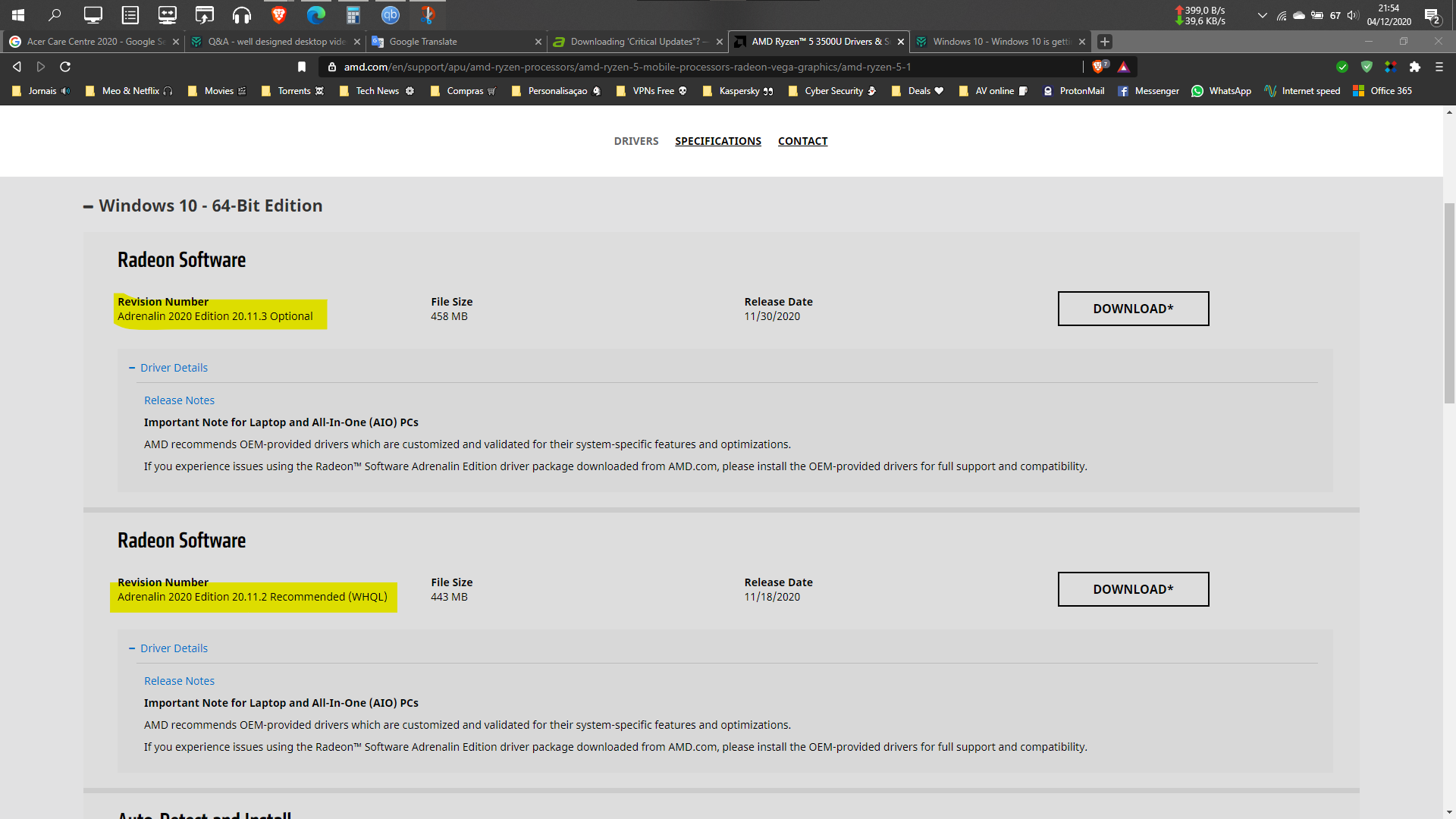Screen dimensions: 1456x819
Task: Open Release Notes for 20.11.2 driver
Action: click(x=179, y=681)
